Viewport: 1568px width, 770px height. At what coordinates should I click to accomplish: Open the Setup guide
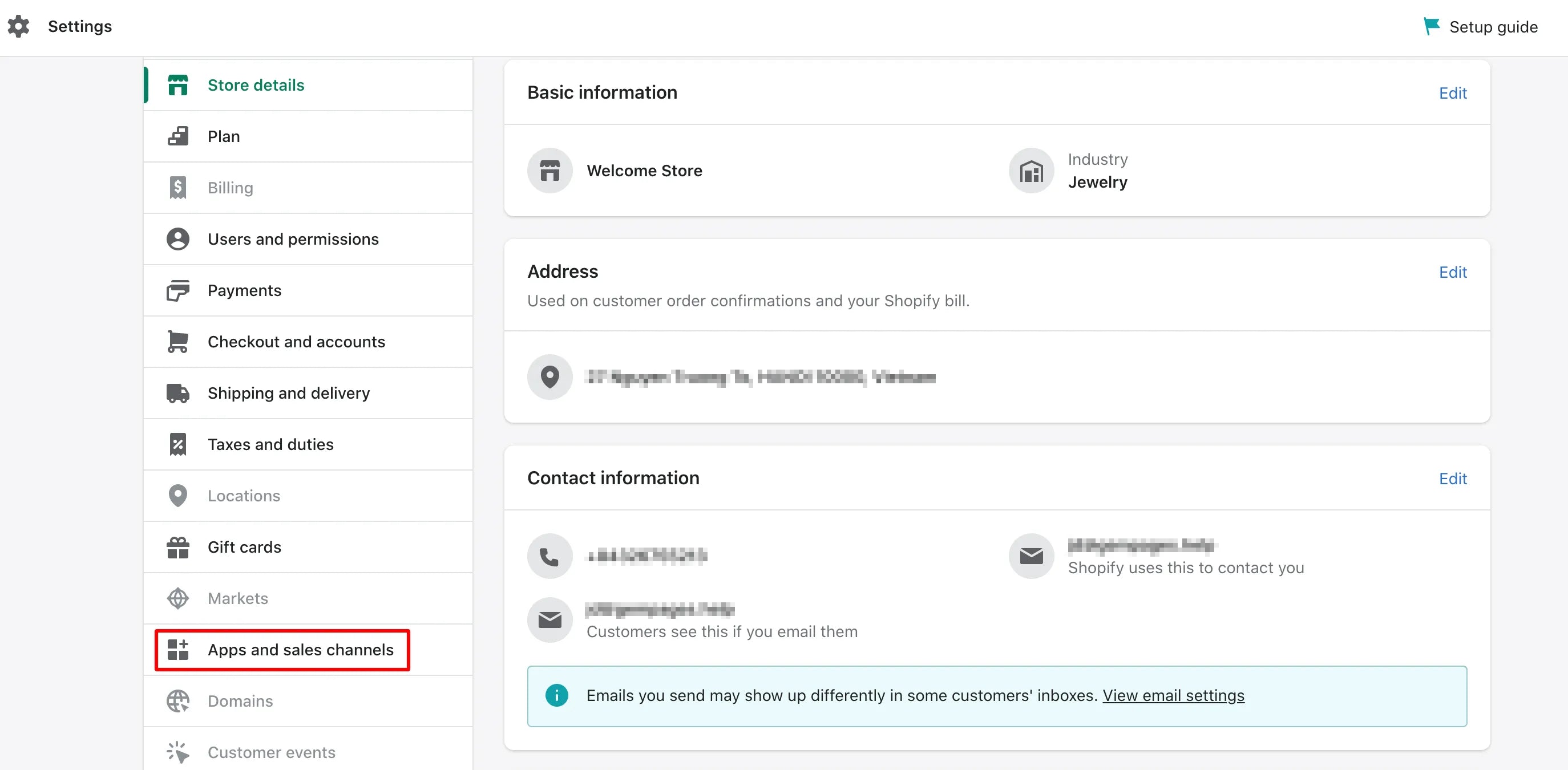coord(1480,27)
